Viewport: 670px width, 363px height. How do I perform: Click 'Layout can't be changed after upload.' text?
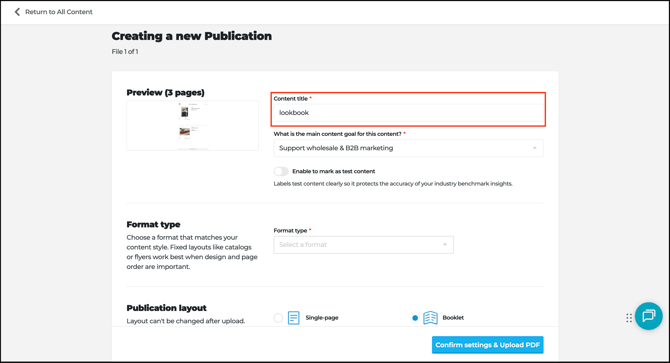(186, 321)
